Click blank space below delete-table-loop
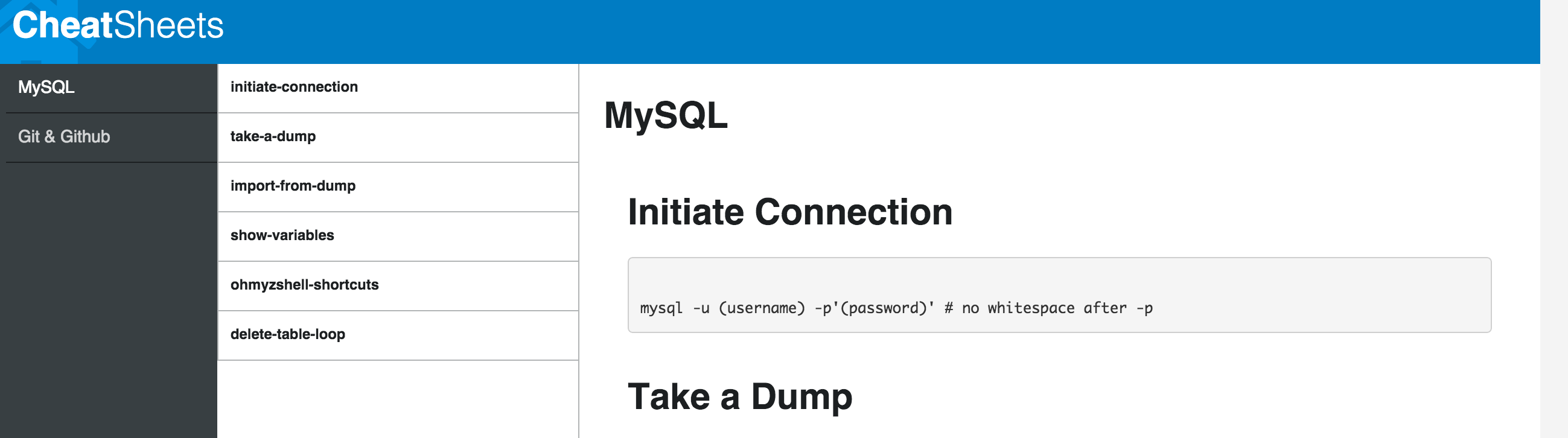This screenshot has width=1568, height=438. [x=398, y=399]
